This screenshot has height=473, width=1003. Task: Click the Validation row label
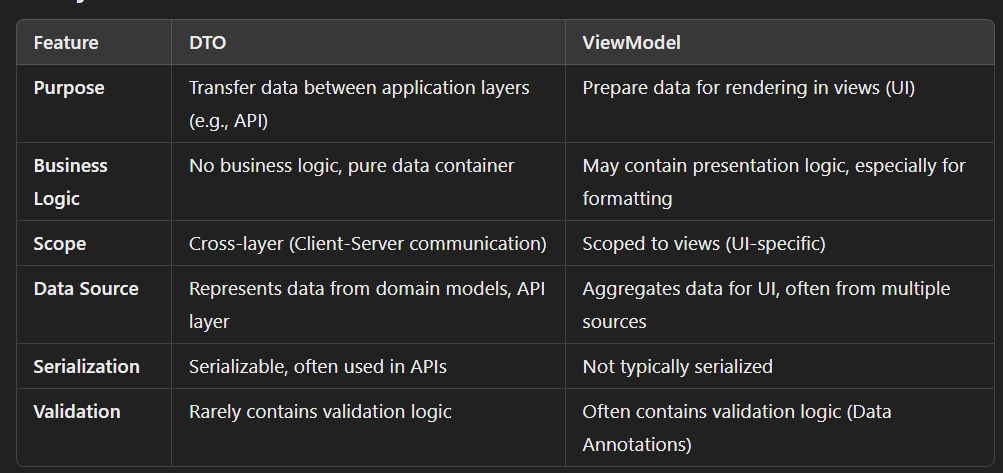(x=77, y=412)
